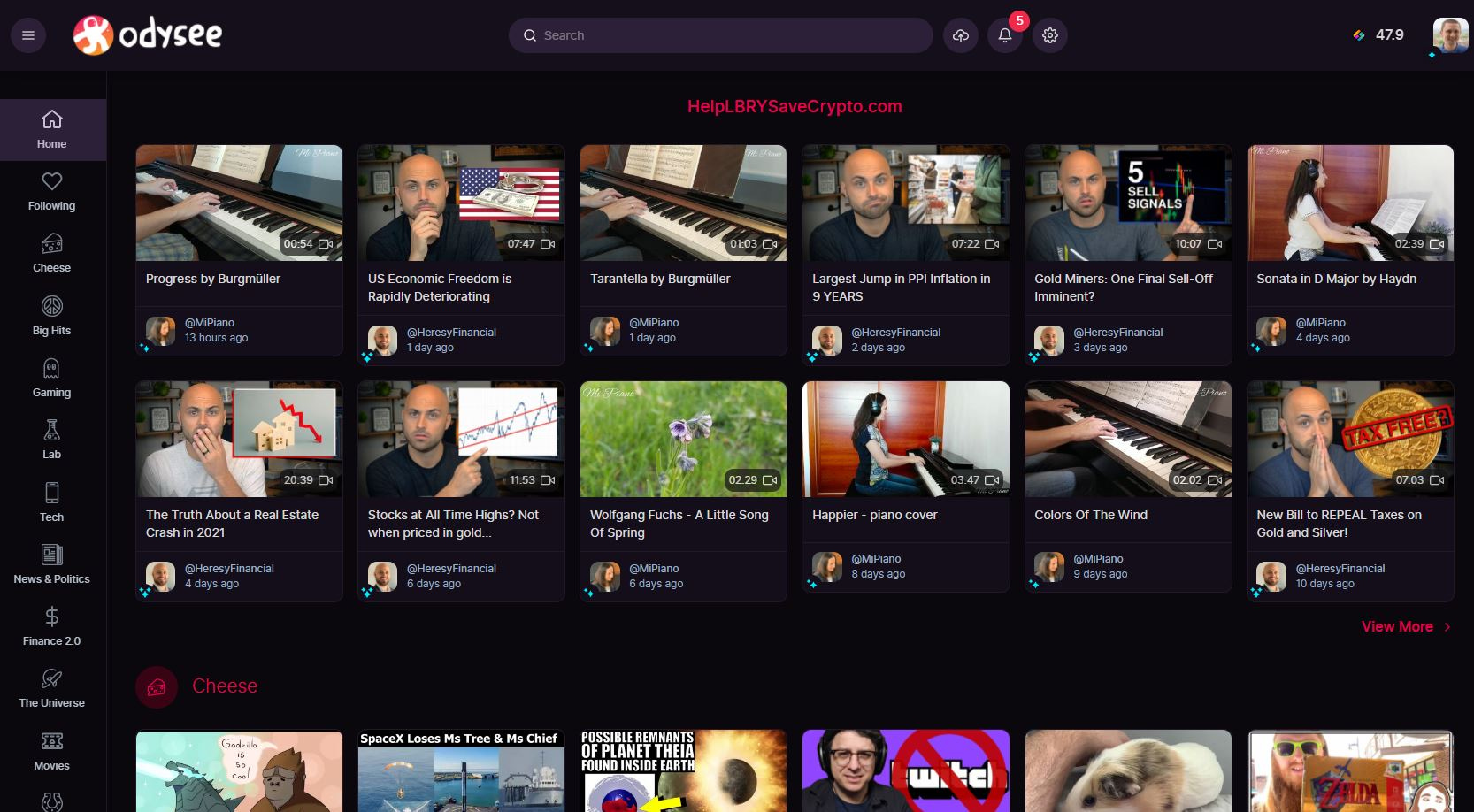Click @HeresyFinancial under US Economic Freedom
The height and width of the screenshot is (812, 1474).
click(451, 333)
